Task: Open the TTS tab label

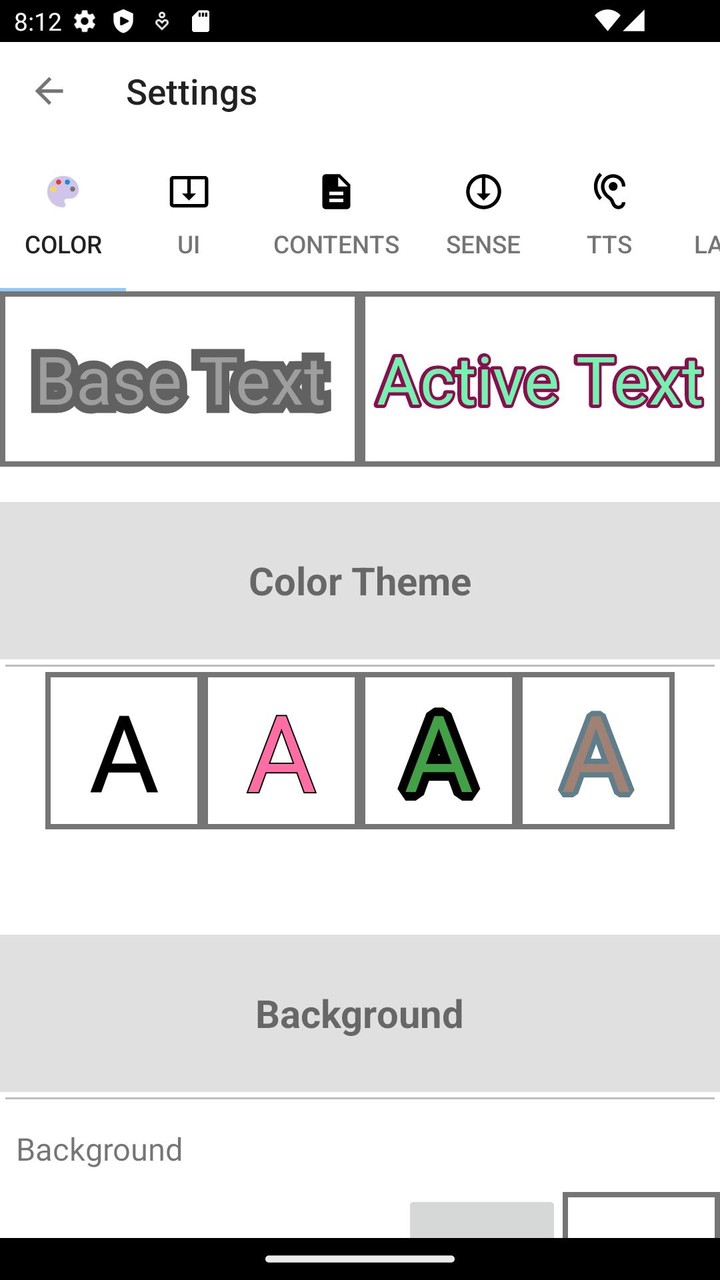Action: [609, 245]
